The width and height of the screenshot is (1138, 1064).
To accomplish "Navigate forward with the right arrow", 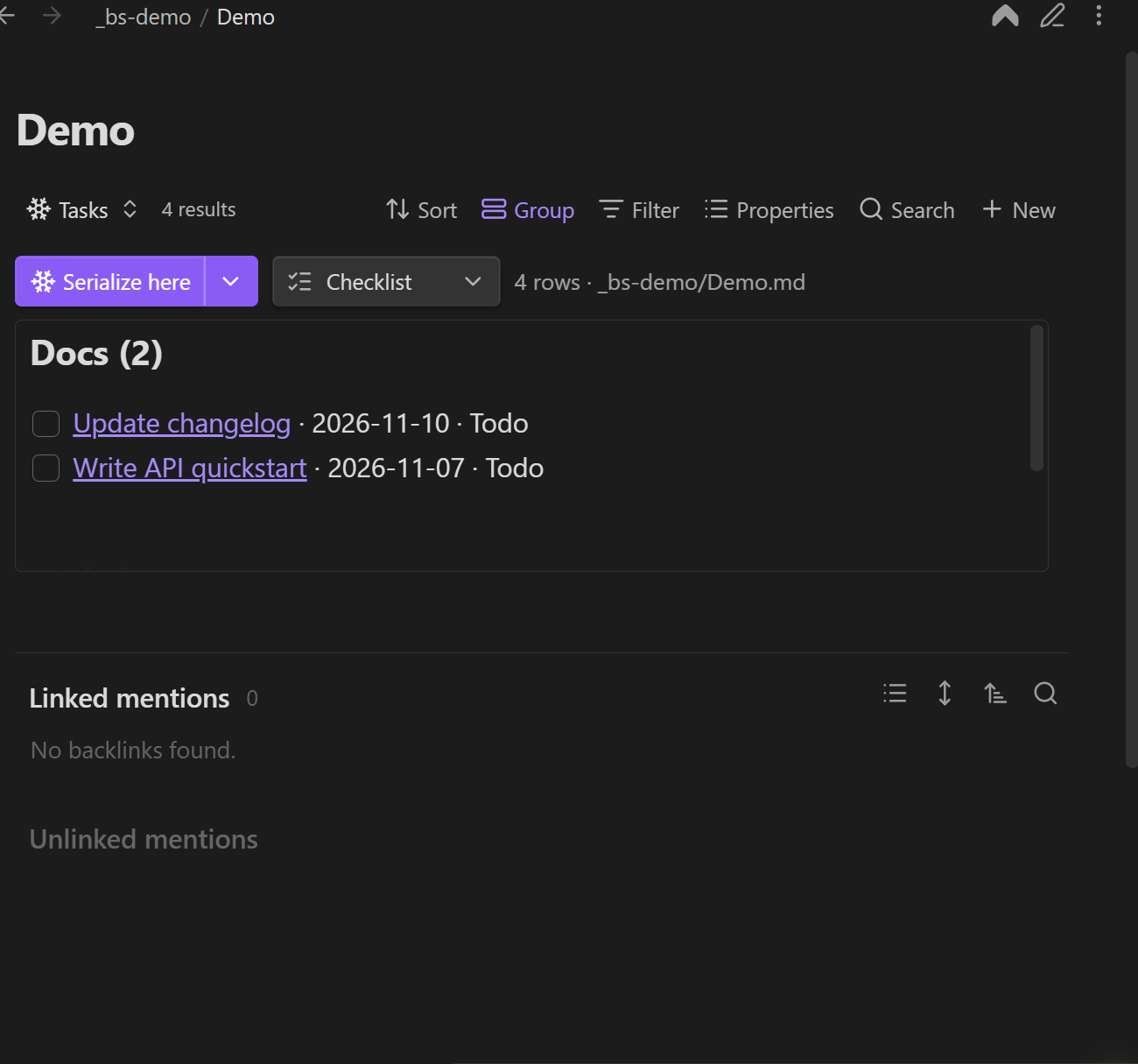I will tap(52, 17).
